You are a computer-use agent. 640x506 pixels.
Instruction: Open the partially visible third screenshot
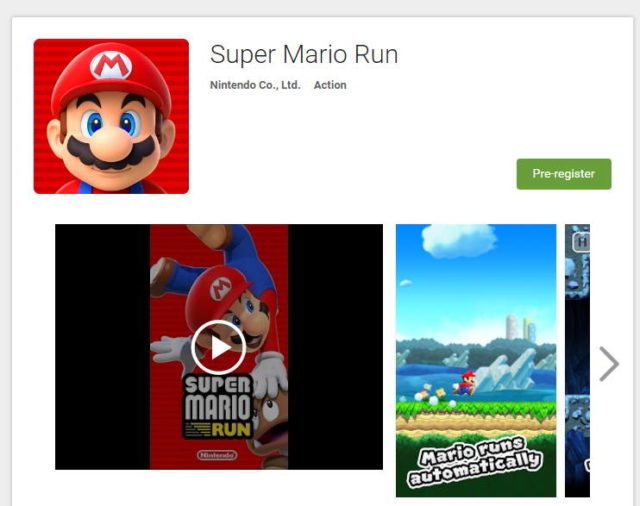[577, 361]
